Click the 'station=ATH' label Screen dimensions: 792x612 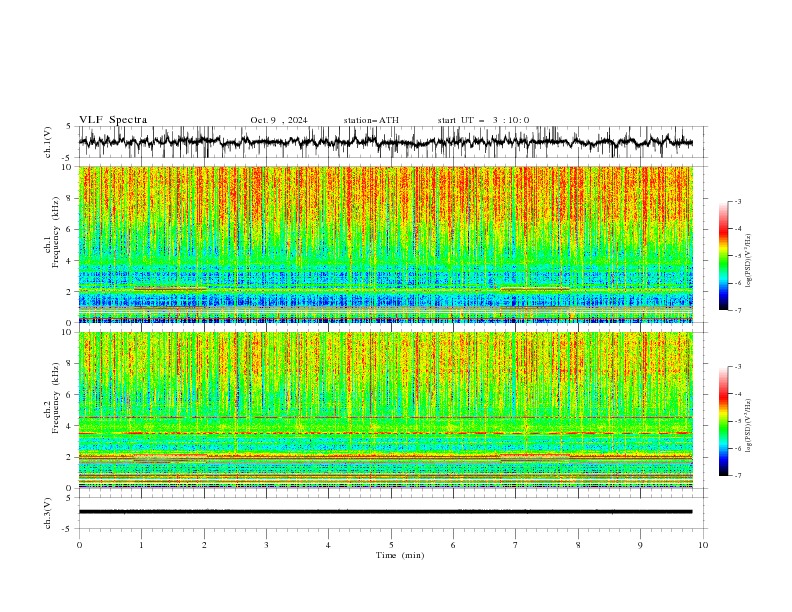(x=371, y=120)
